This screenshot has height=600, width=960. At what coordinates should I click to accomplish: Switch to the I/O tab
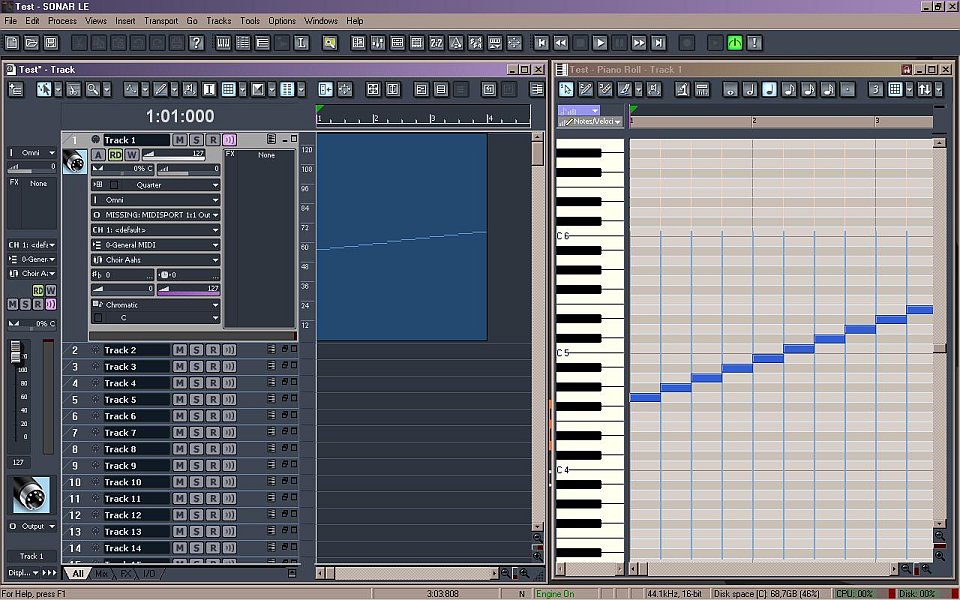point(149,574)
